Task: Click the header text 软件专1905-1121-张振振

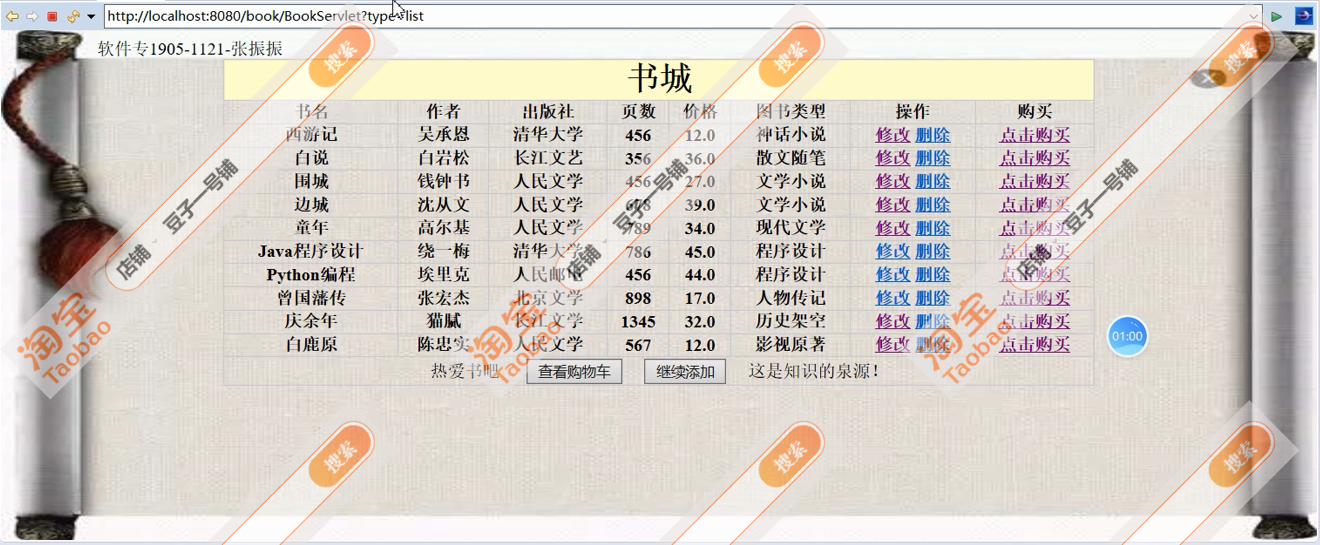Action: pos(190,48)
